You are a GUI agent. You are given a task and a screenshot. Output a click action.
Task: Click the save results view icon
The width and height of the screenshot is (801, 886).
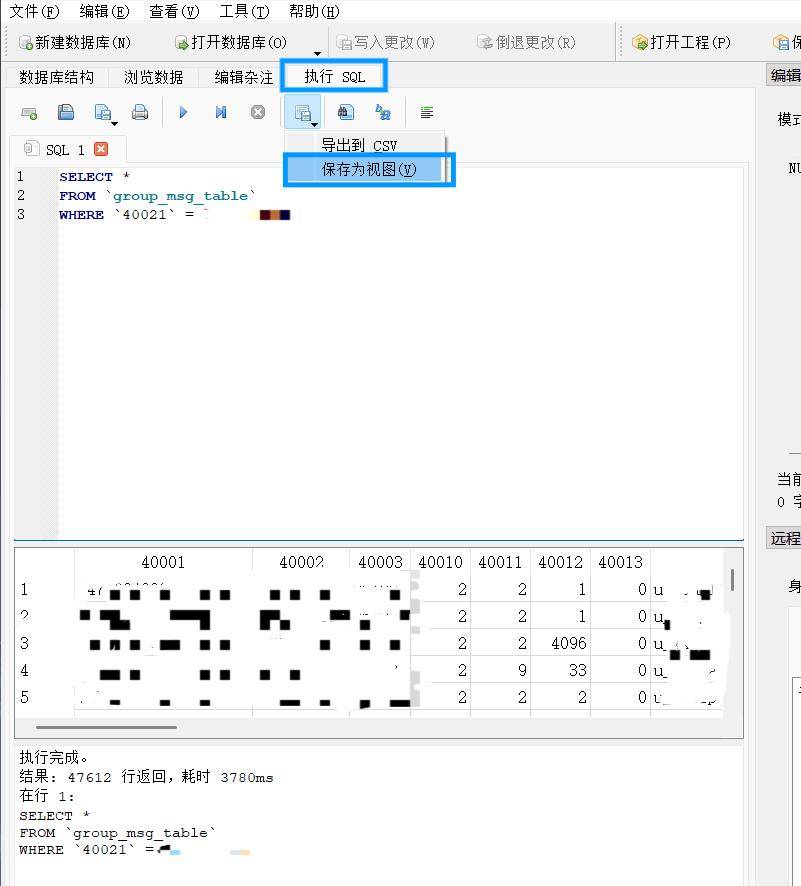point(303,112)
